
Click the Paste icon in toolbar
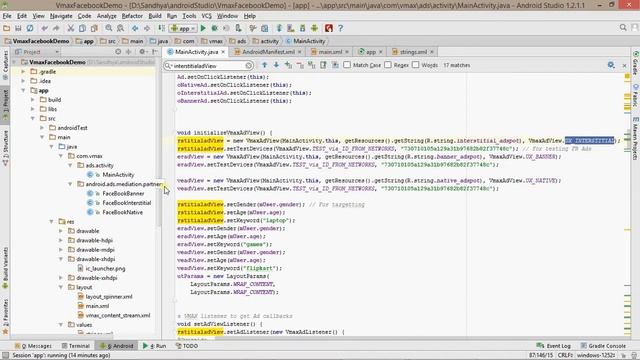(94, 28)
